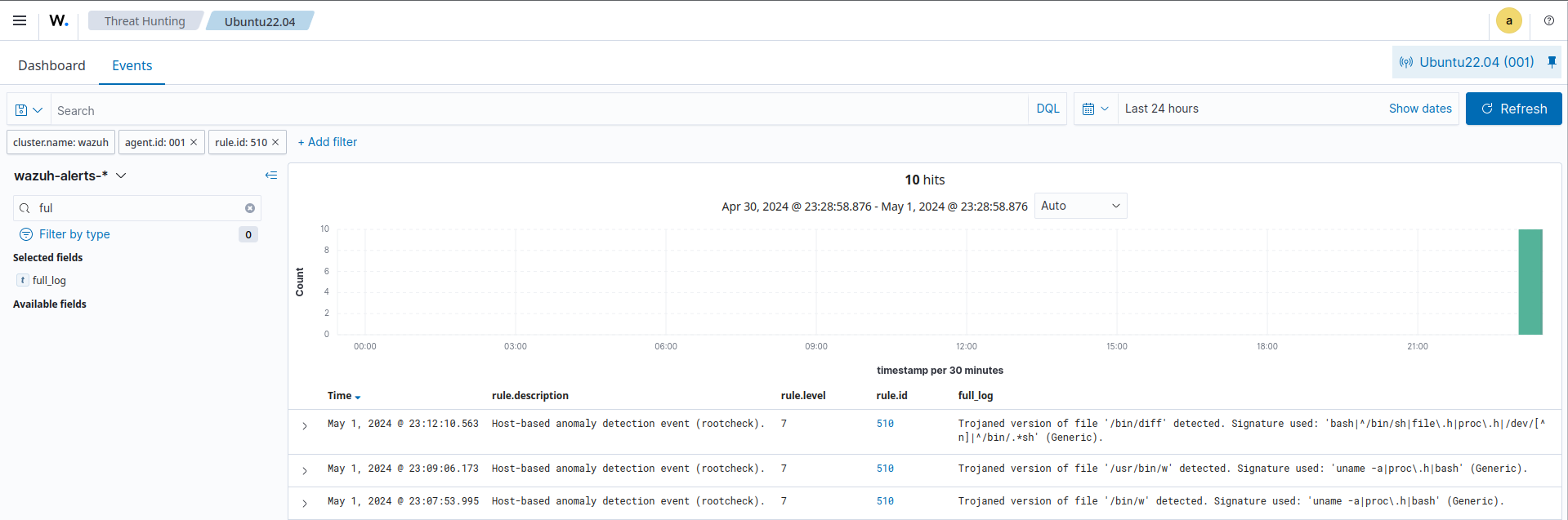The width and height of the screenshot is (1568, 520).
Task: Remove the rule.id: 510 filter
Action: [275, 142]
